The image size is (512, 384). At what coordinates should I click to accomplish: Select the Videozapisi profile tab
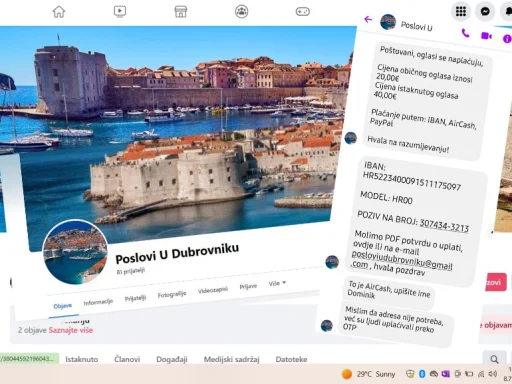point(213,290)
